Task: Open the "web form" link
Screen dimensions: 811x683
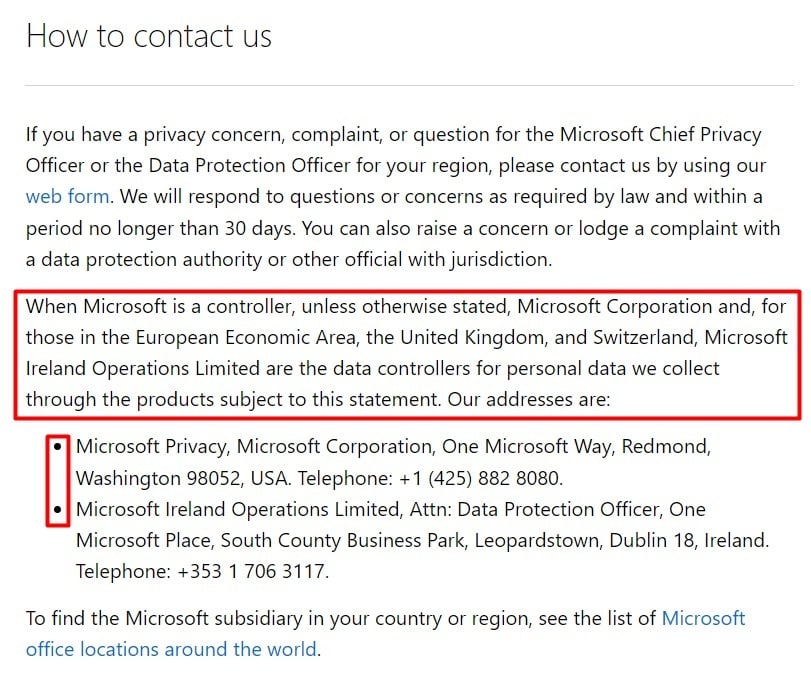Action: pyautogui.click(x=68, y=196)
